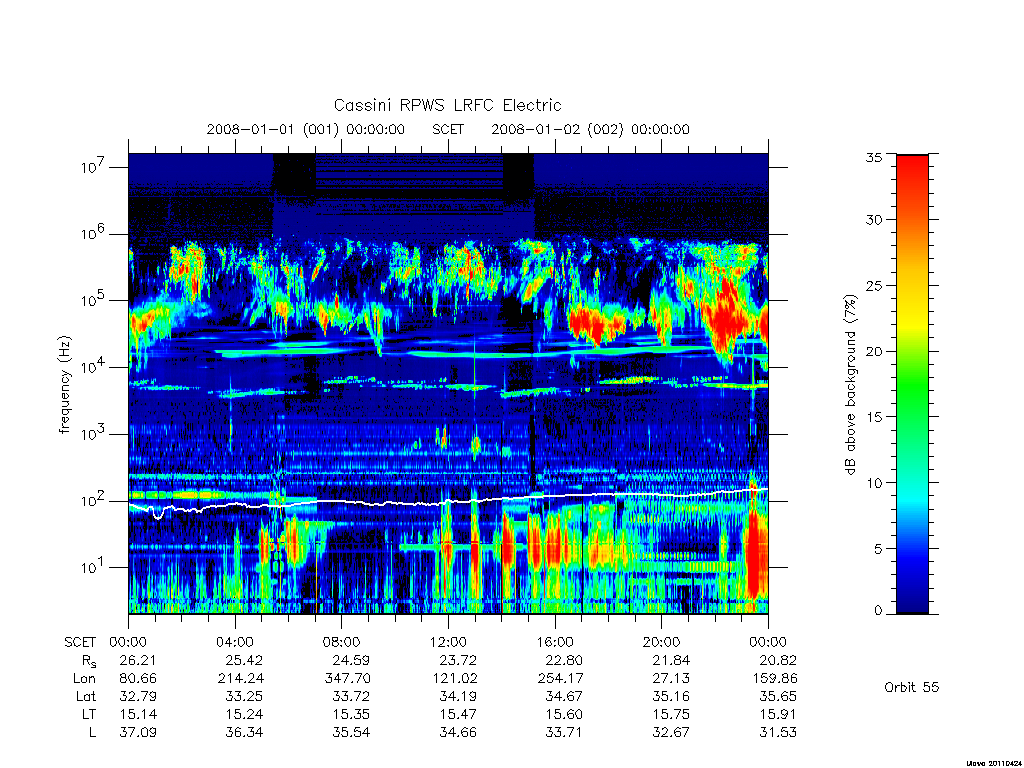Click the plot title 'Cassini RPWS LRFC Electric'

(x=447, y=105)
